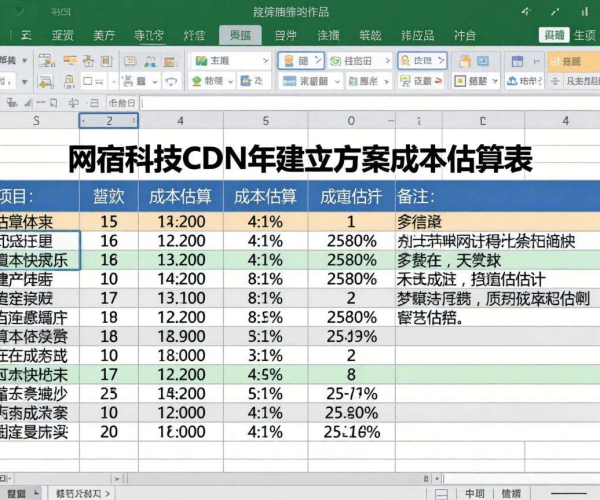
Task: Click the white button at ribbon tabs right end
Action: click(554, 35)
